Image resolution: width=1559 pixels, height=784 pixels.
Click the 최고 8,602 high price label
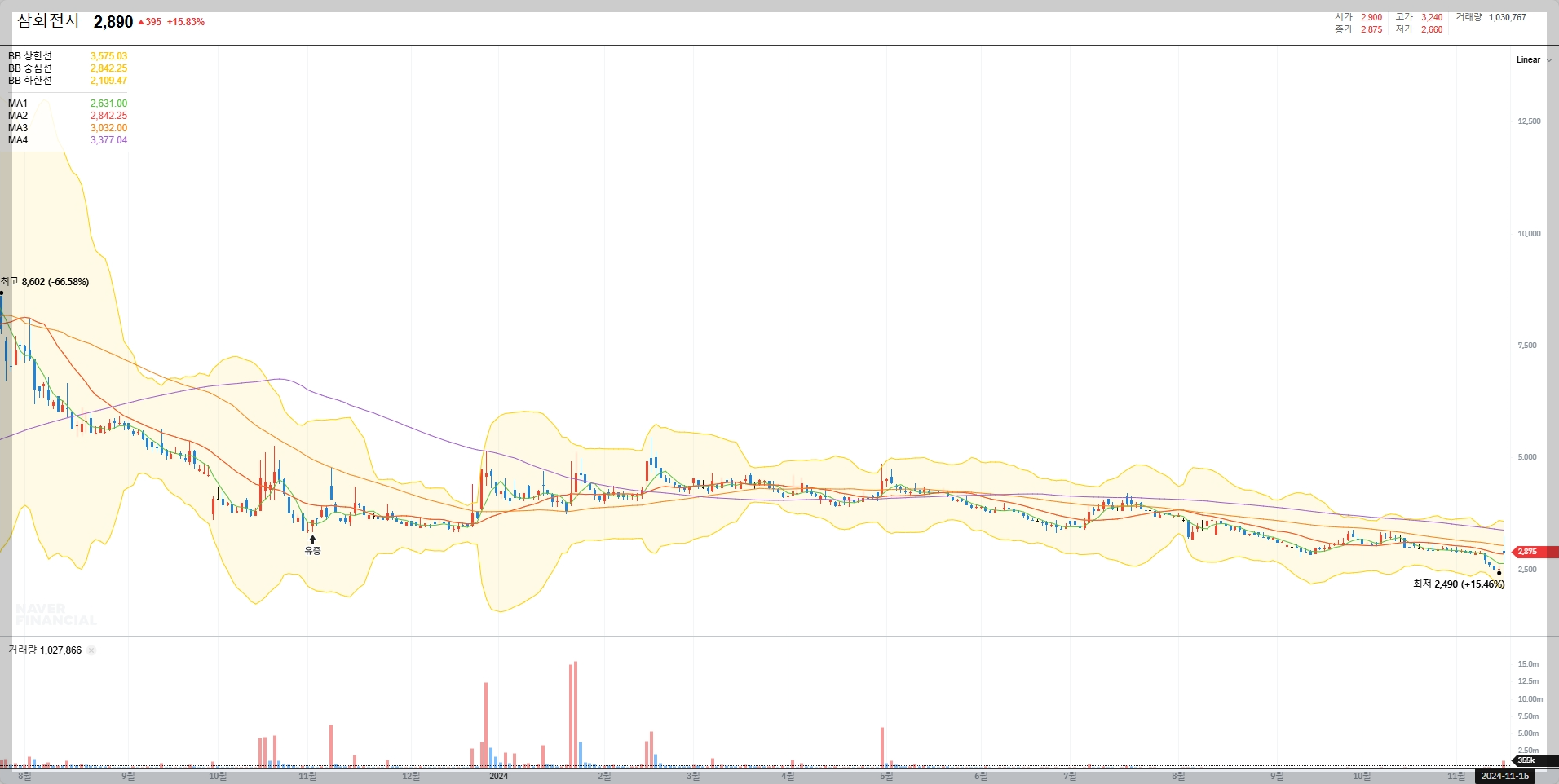pos(45,282)
